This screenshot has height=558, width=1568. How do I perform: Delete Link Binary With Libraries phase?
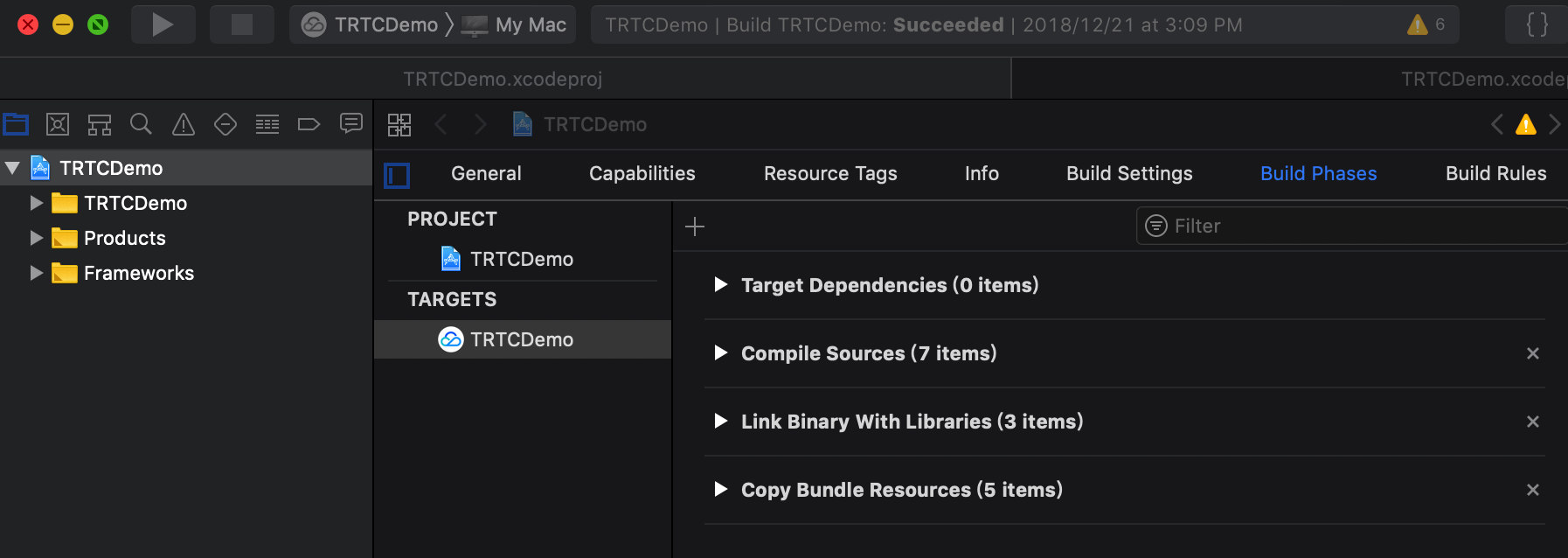(1532, 422)
